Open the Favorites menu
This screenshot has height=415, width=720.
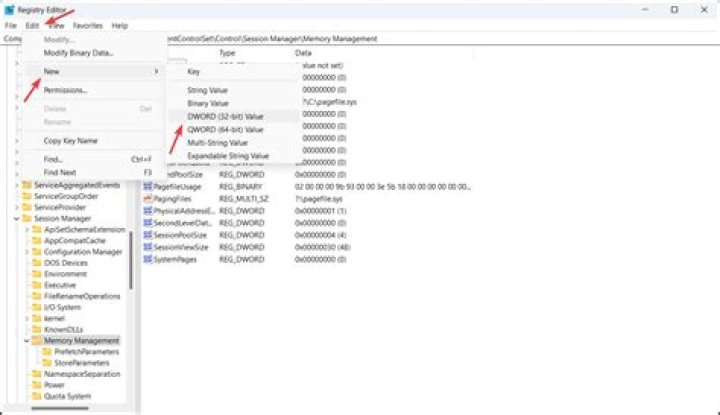pos(87,25)
